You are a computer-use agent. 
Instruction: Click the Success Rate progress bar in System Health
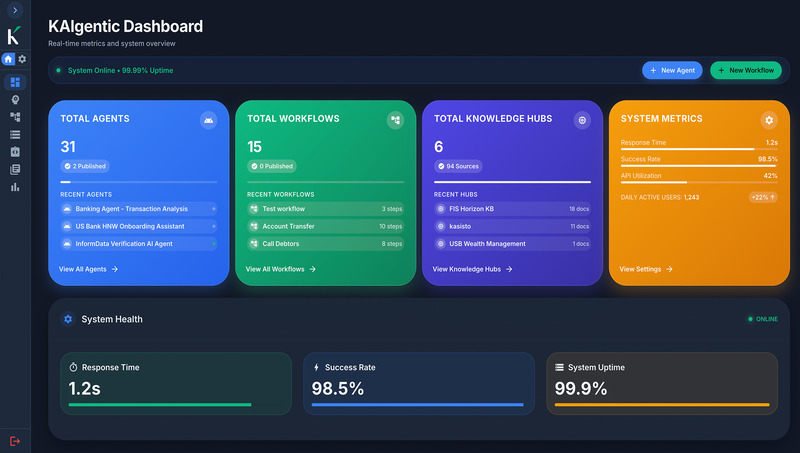[417, 405]
